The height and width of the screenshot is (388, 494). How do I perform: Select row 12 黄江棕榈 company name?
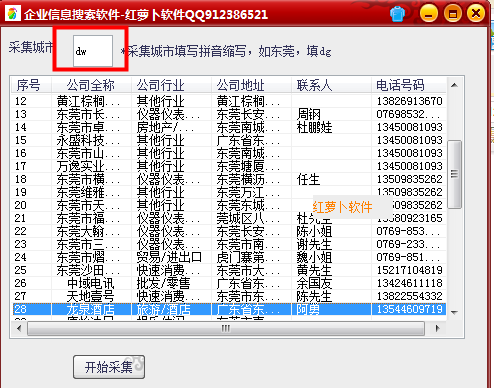tap(88, 101)
